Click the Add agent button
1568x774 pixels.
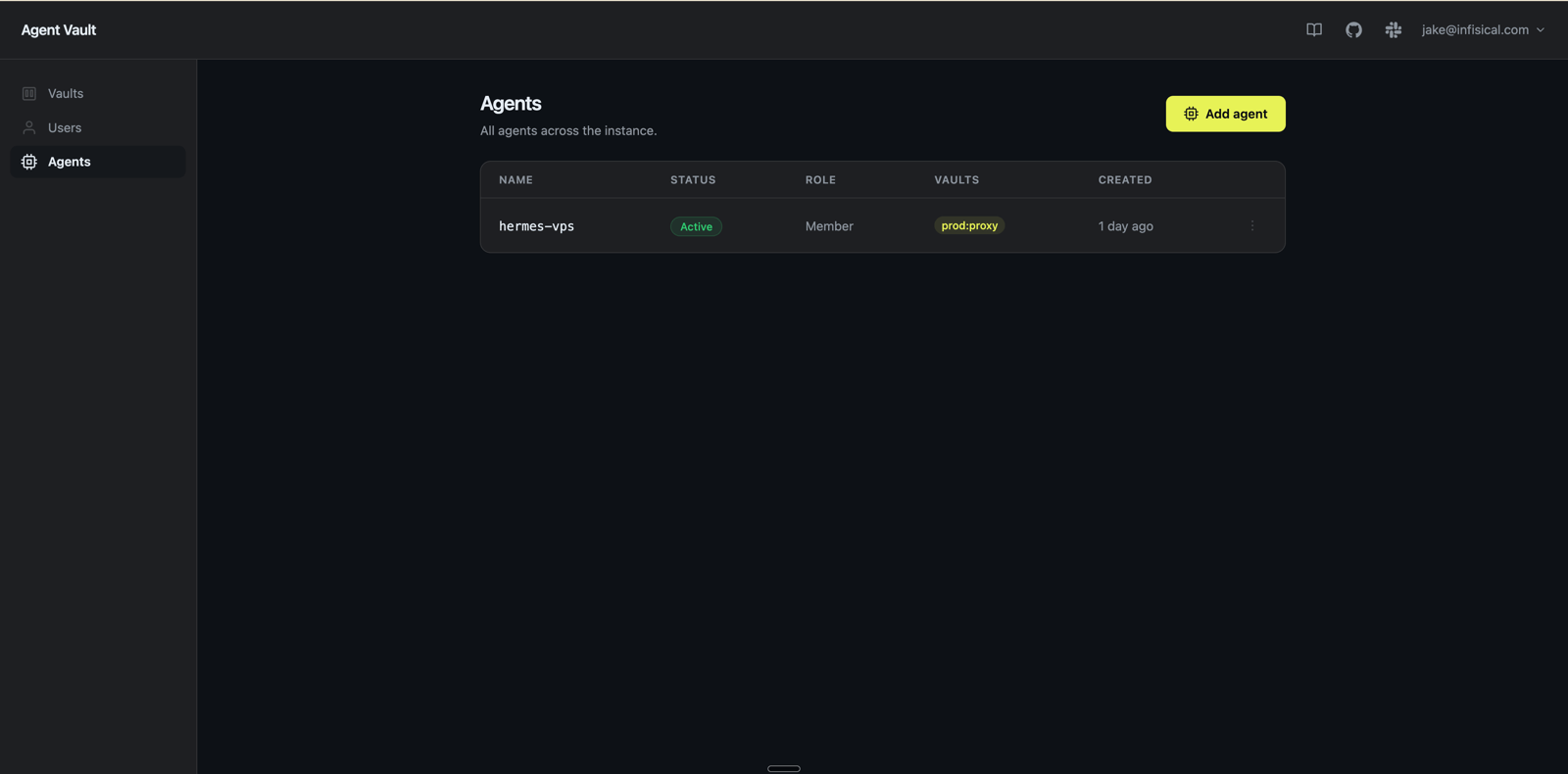click(1225, 114)
